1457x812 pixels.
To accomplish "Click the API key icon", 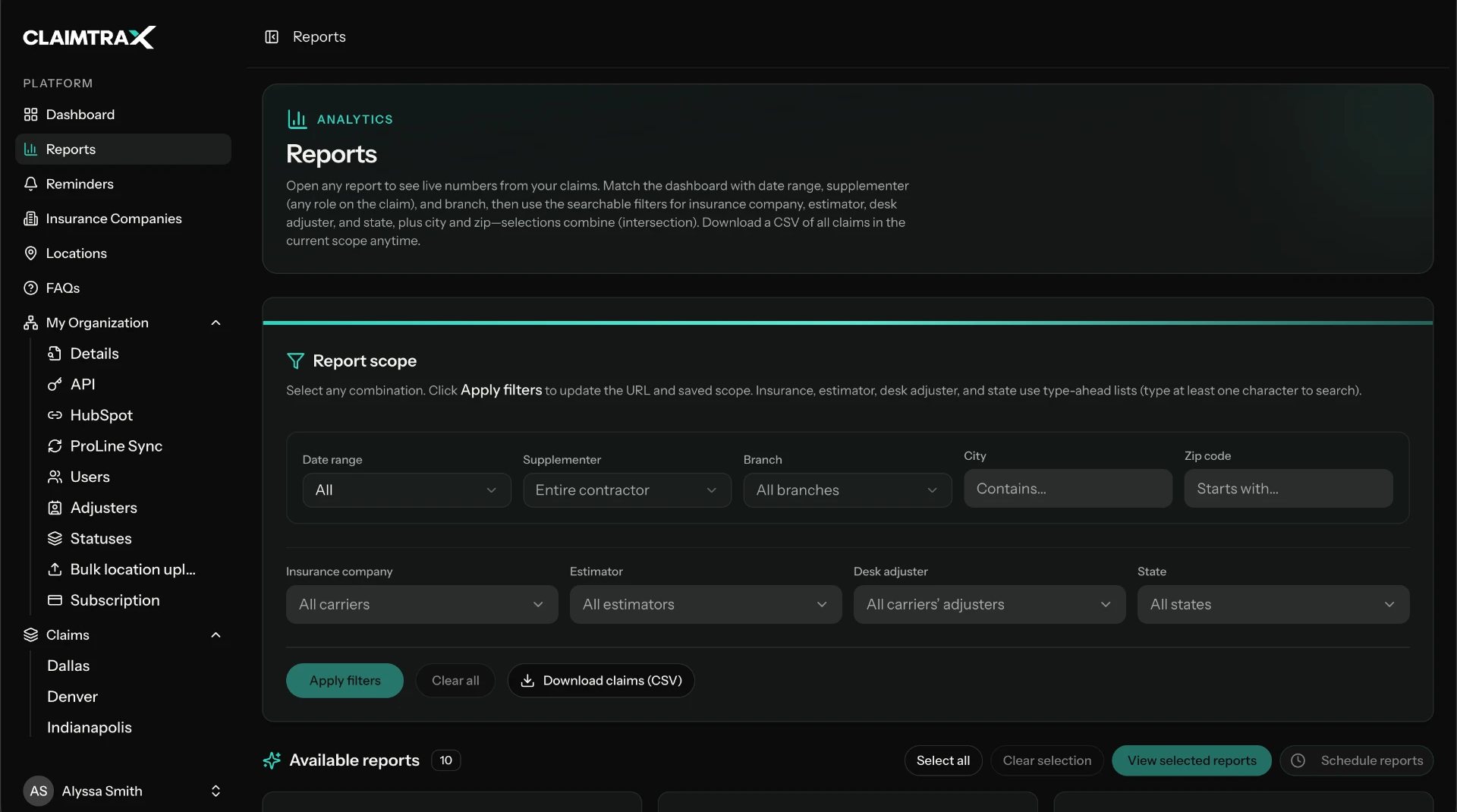I will point(55,385).
